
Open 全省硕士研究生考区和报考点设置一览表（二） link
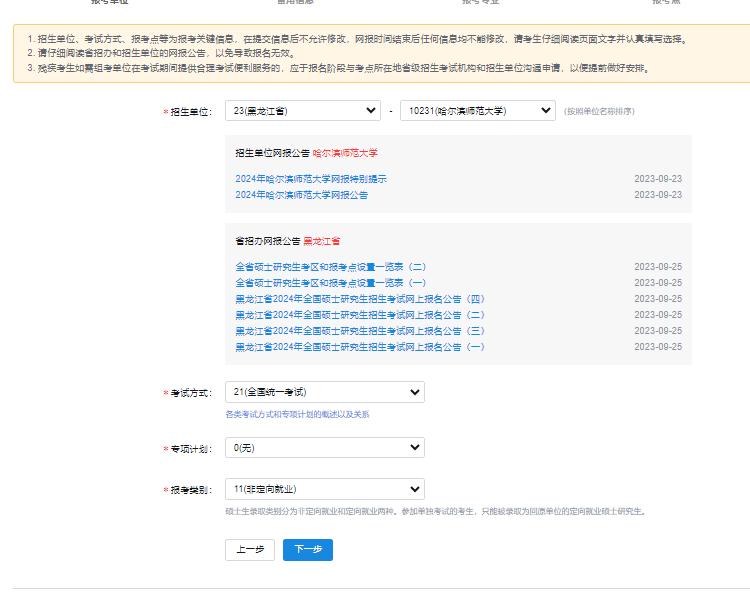tap(331, 267)
